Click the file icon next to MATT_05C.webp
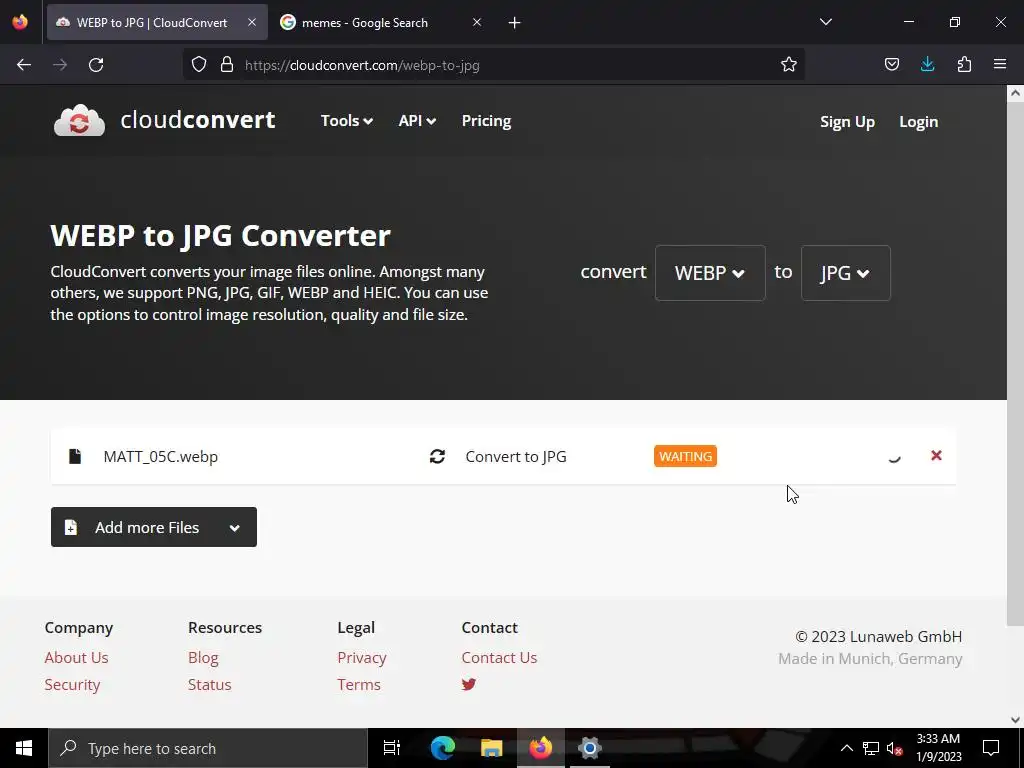The height and width of the screenshot is (768, 1024). (x=75, y=456)
